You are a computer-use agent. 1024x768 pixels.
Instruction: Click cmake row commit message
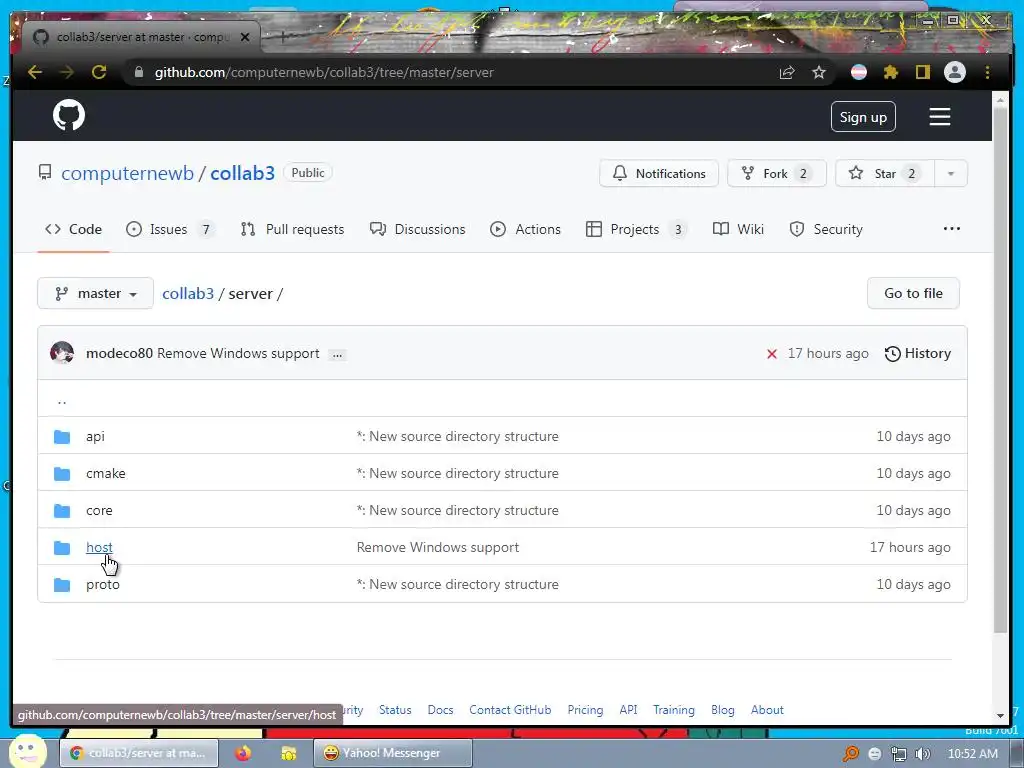tap(457, 473)
